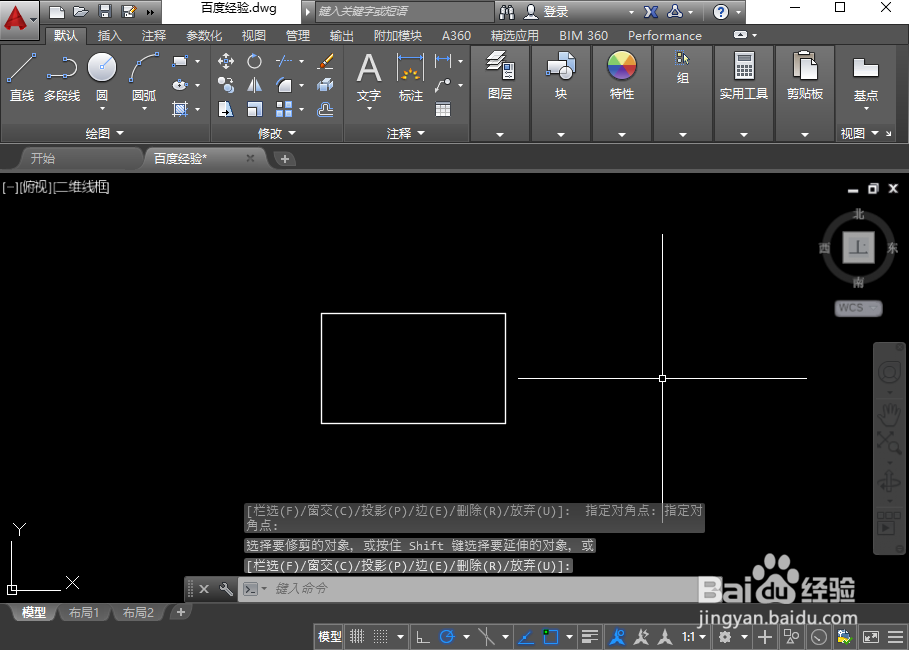Select the 文字 (Text) annotation tool
This screenshot has width=909, height=650.
point(369,77)
